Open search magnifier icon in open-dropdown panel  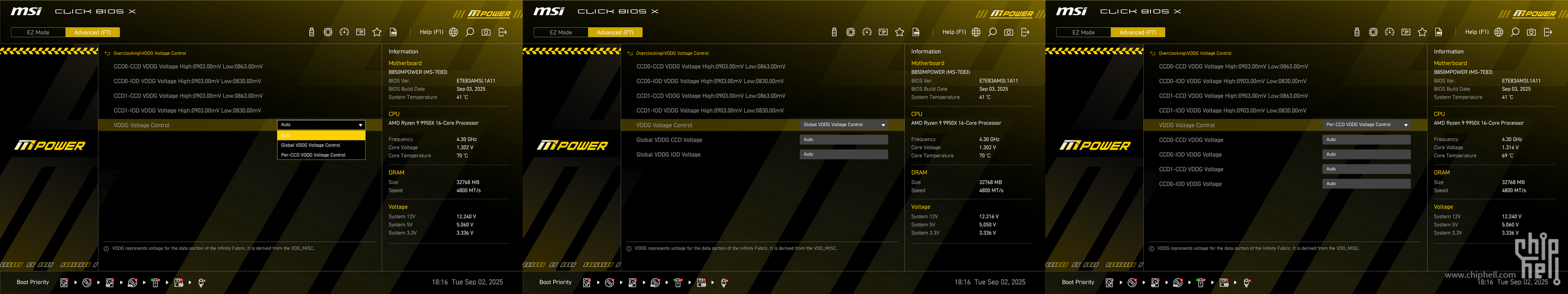tap(470, 32)
